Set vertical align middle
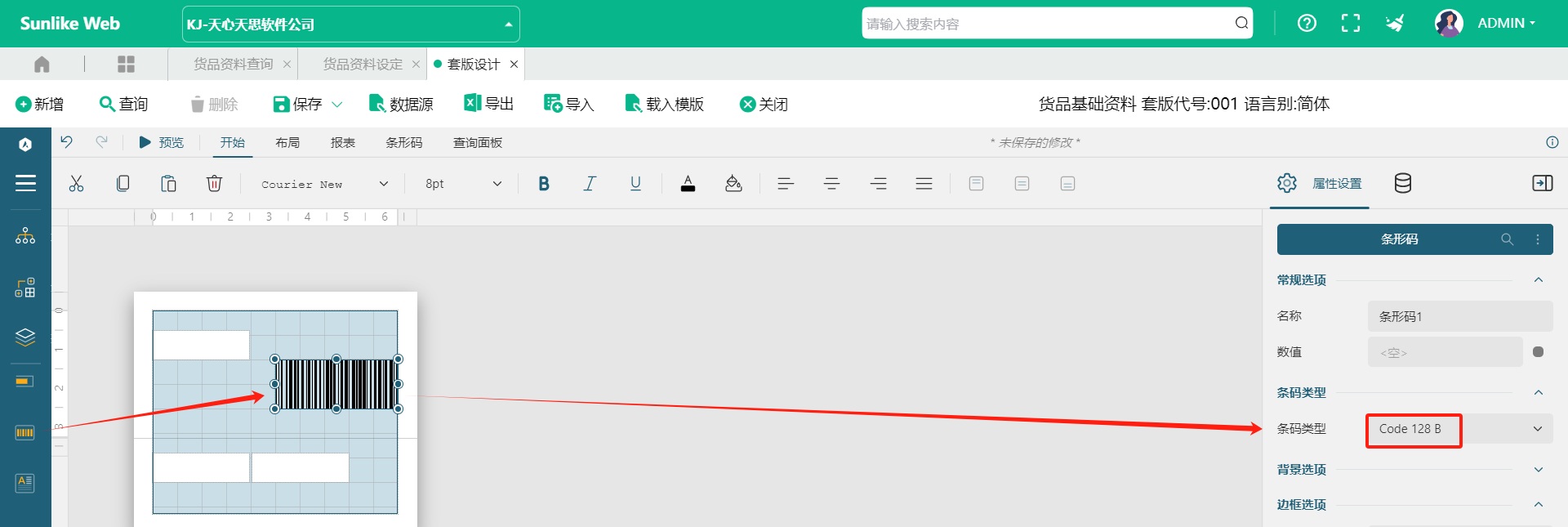 (1022, 184)
